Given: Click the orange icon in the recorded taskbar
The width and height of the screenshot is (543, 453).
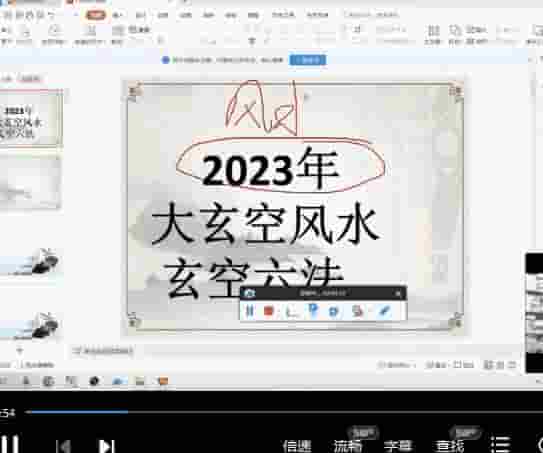Looking at the screenshot, I should tap(163, 381).
